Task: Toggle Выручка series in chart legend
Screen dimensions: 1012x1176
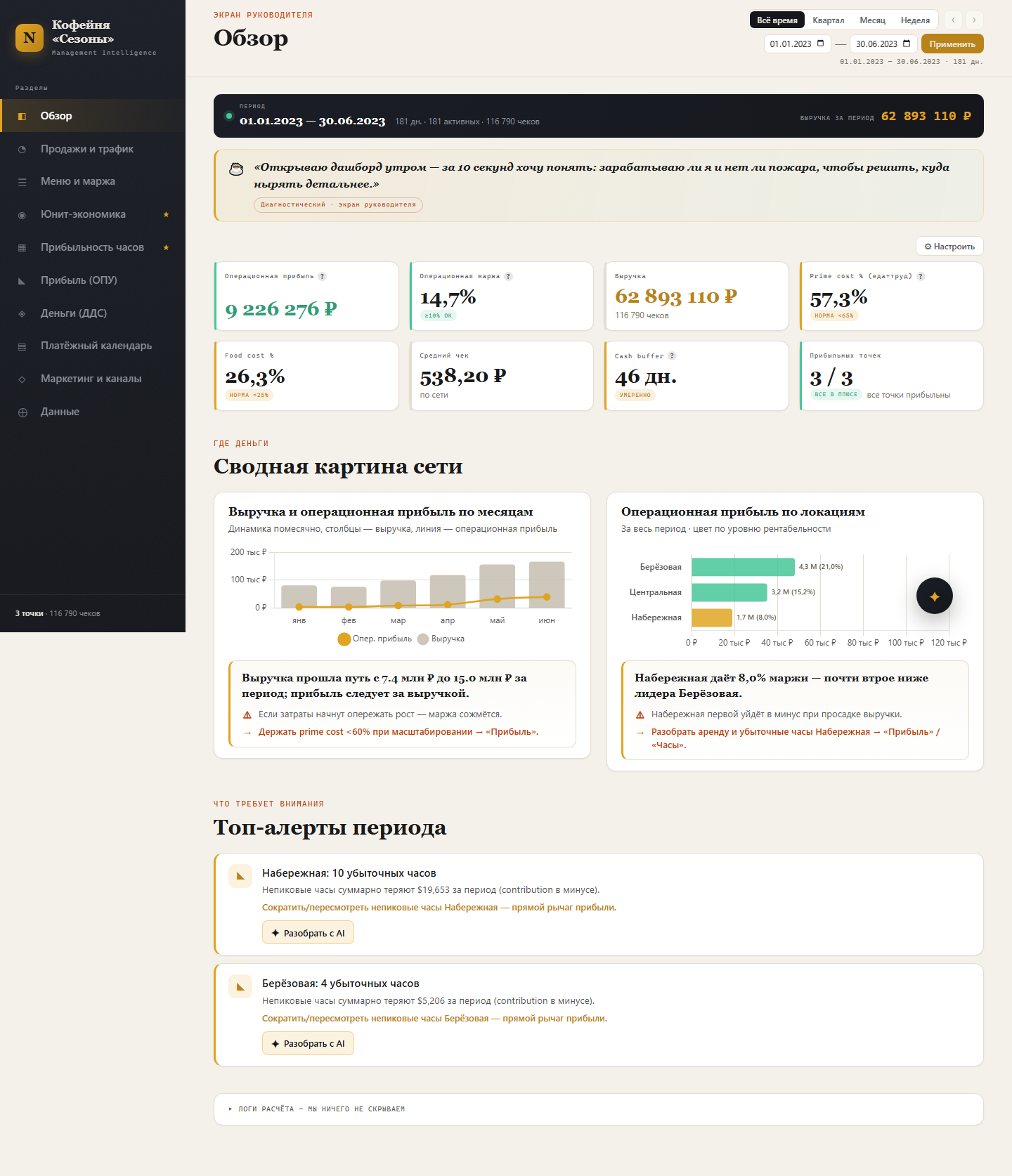Action: pos(441,639)
